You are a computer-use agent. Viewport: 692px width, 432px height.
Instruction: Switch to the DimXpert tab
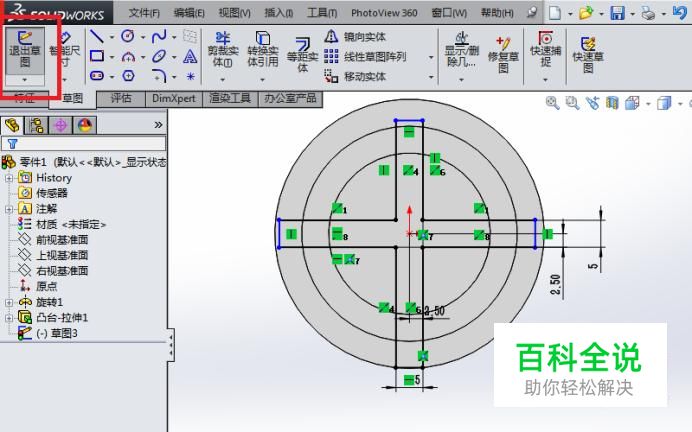tap(174, 99)
